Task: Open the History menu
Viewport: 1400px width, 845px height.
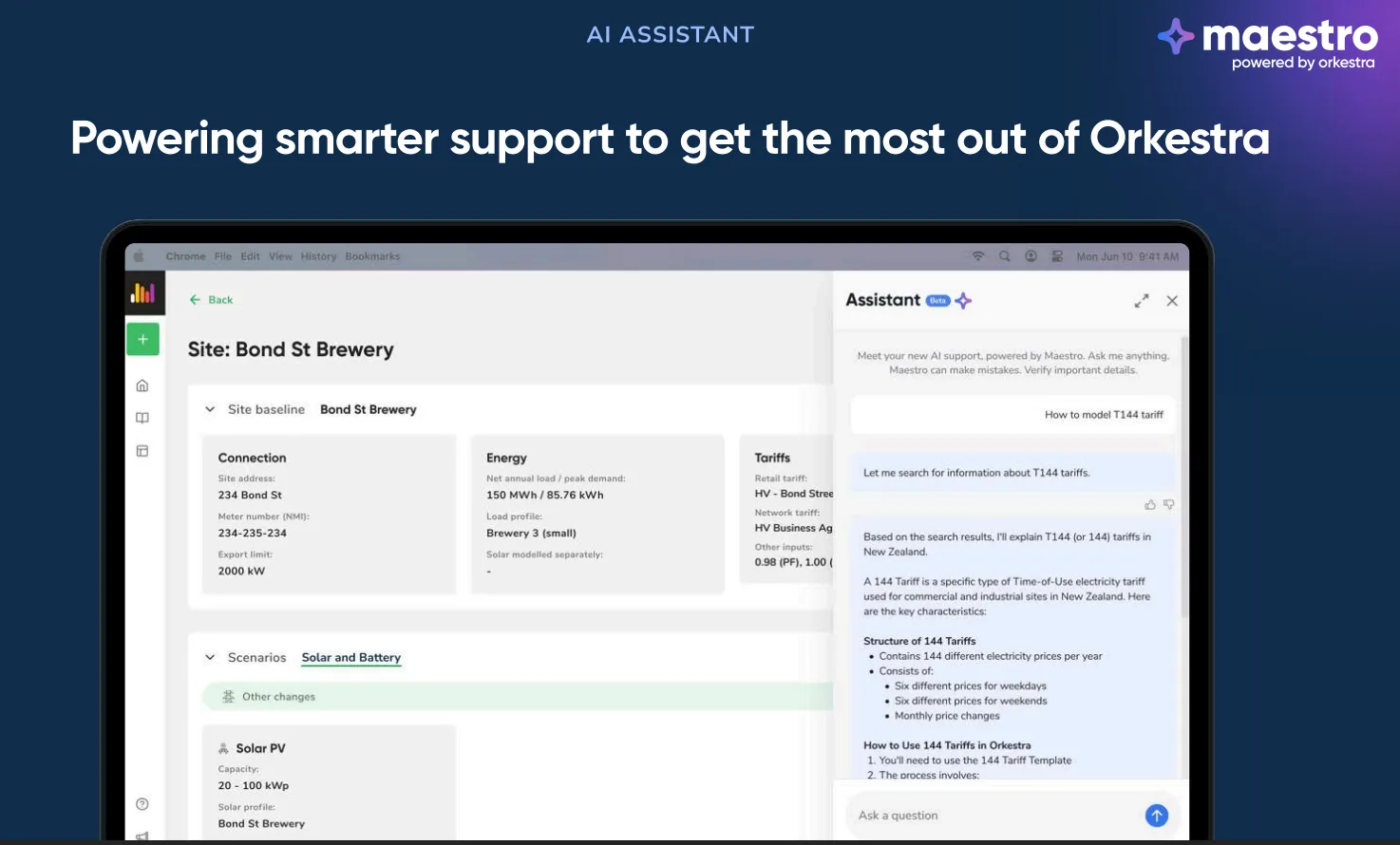Action: point(318,256)
